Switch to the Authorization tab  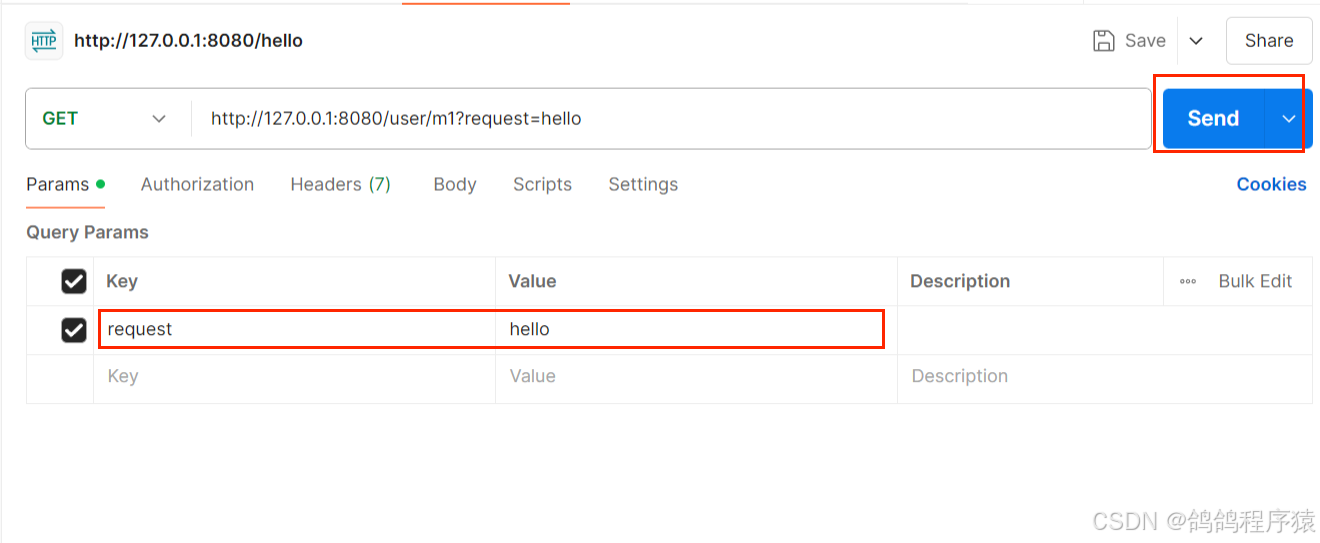click(197, 184)
